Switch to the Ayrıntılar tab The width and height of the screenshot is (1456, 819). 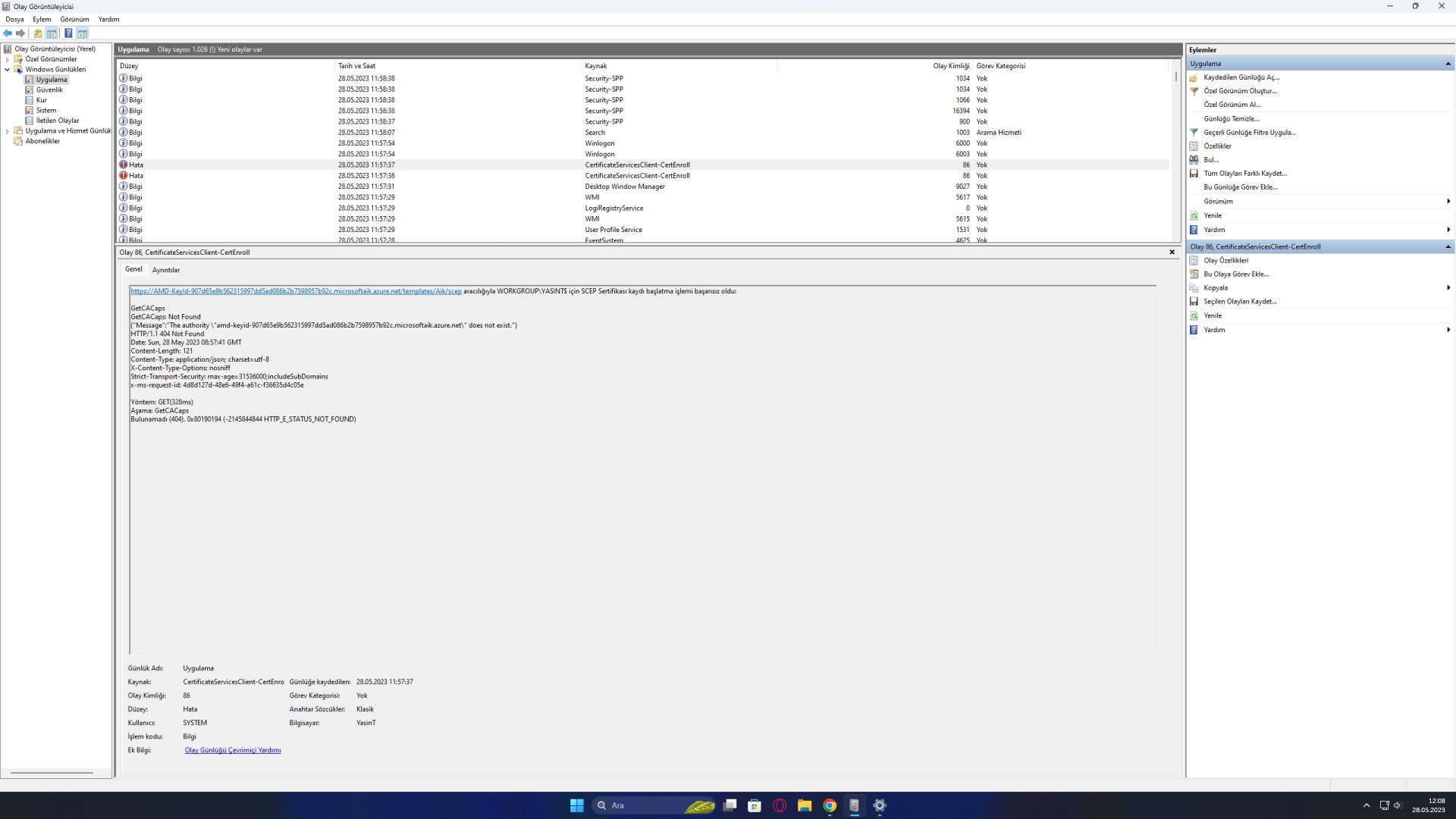pyautogui.click(x=165, y=270)
